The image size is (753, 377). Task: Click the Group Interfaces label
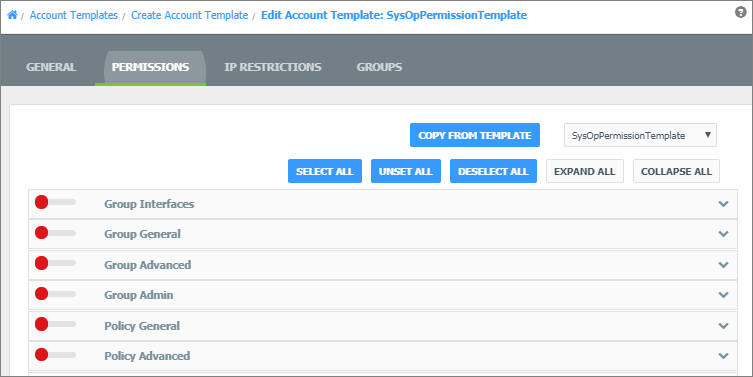[149, 204]
